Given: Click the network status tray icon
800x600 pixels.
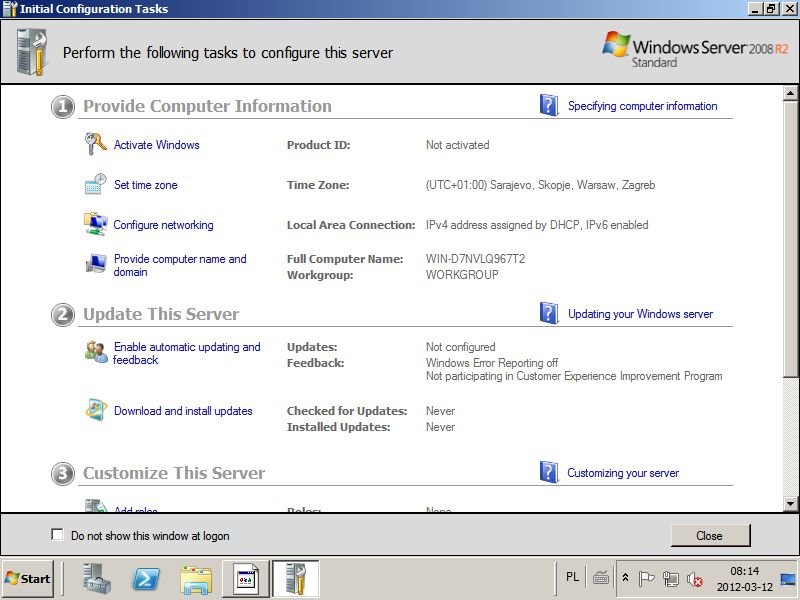Looking at the screenshot, I should pyautogui.click(x=670, y=579).
